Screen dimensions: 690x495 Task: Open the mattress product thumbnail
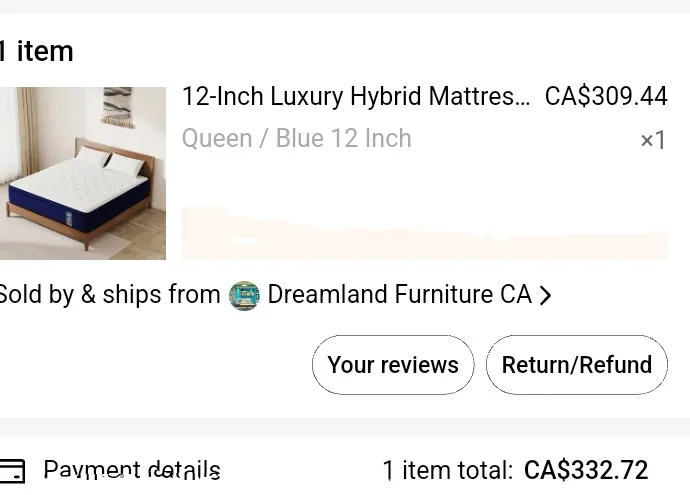pos(83,173)
